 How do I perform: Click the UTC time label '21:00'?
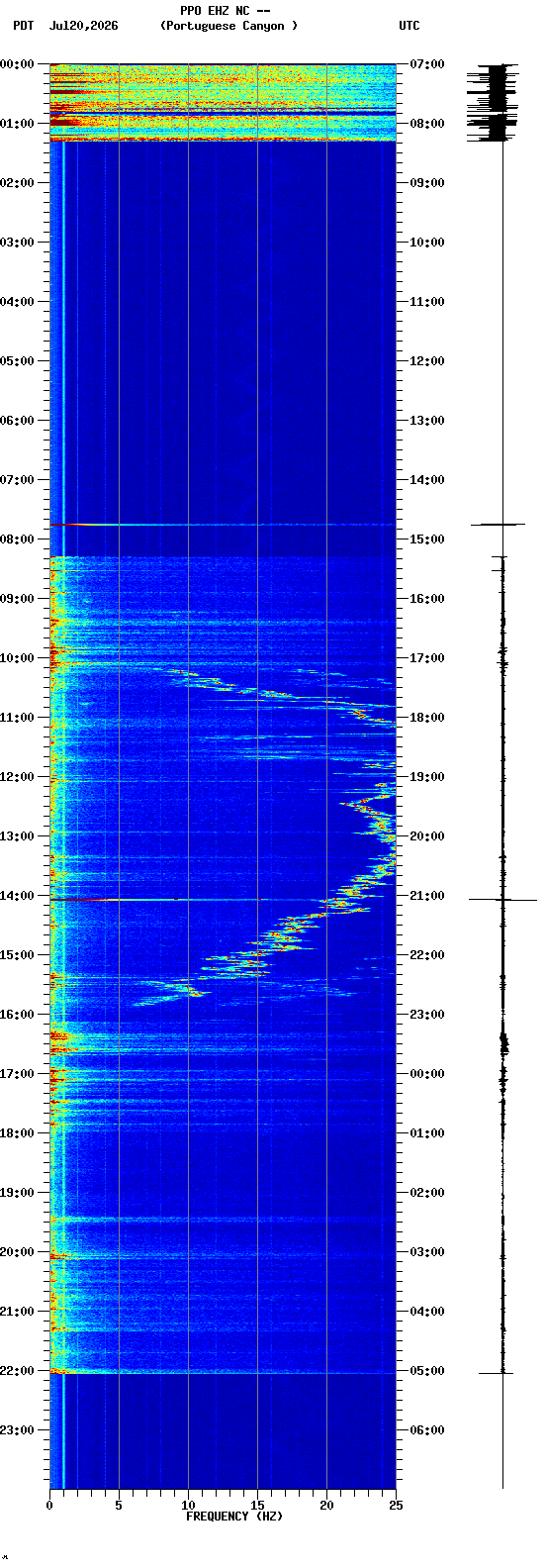tap(427, 895)
